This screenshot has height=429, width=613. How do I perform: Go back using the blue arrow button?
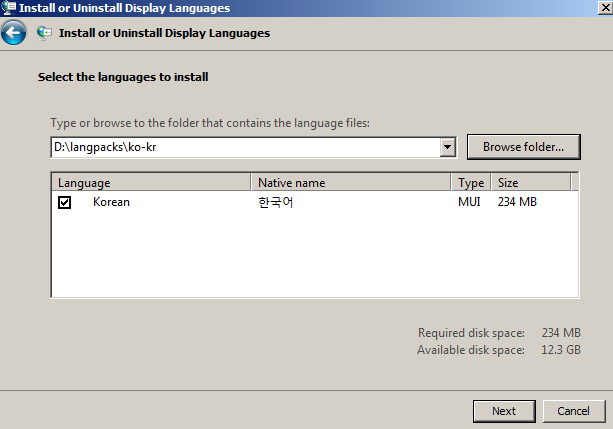coord(14,32)
